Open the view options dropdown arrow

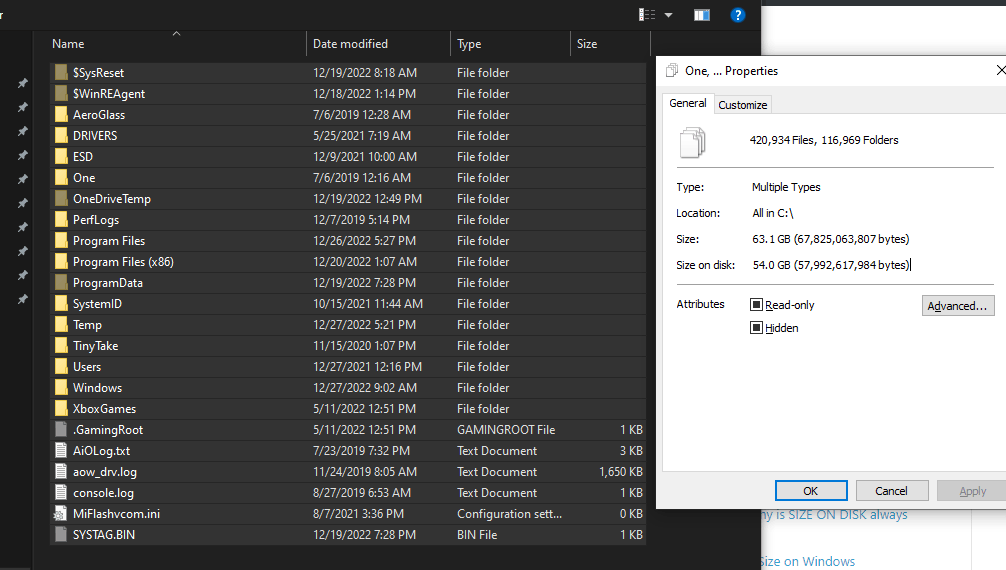668,15
